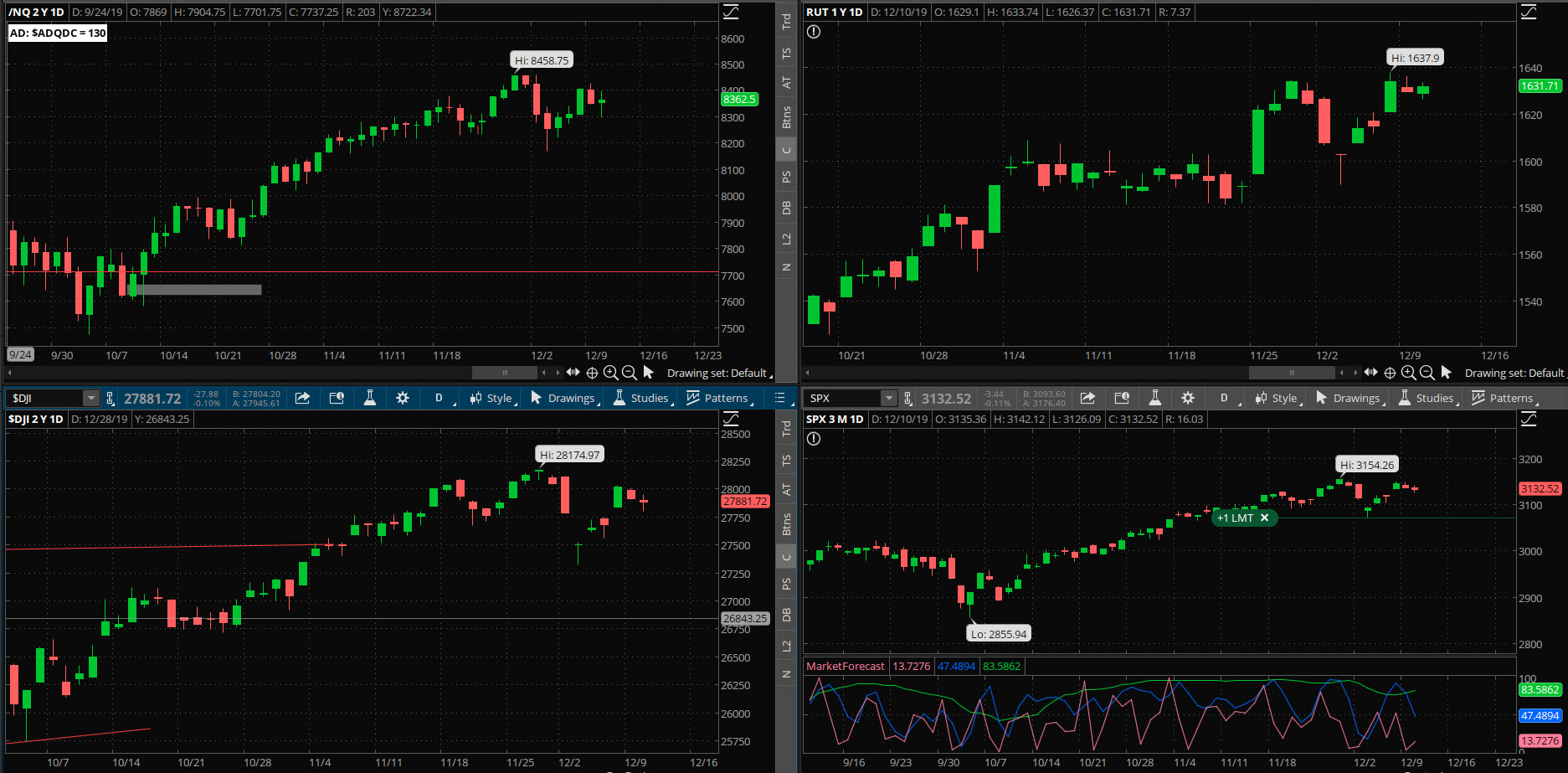Click symbol link clip icon beside SPX
Screen dimensions: 1568x773
907,398
